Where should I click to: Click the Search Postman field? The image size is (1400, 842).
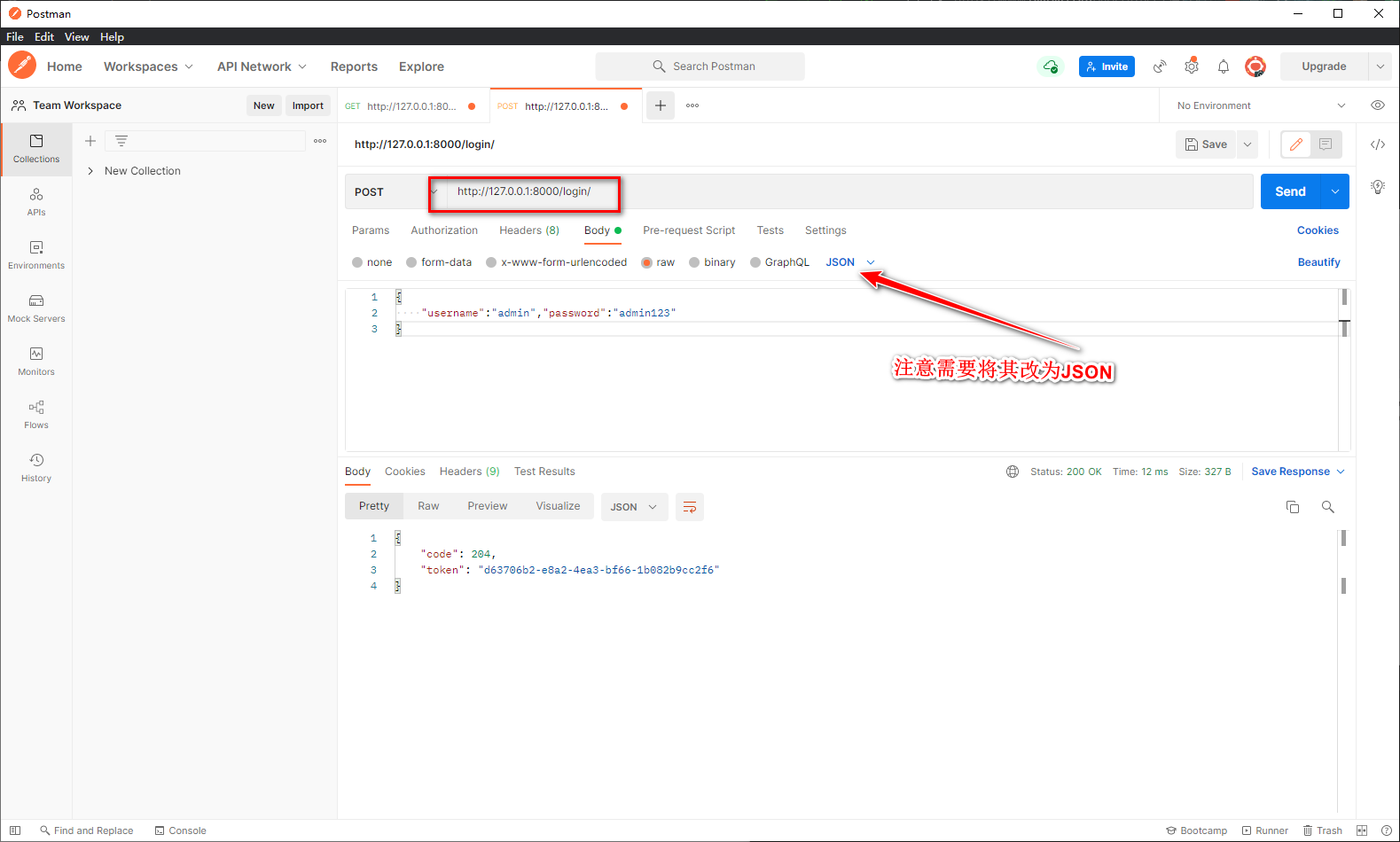pyautogui.click(x=700, y=66)
